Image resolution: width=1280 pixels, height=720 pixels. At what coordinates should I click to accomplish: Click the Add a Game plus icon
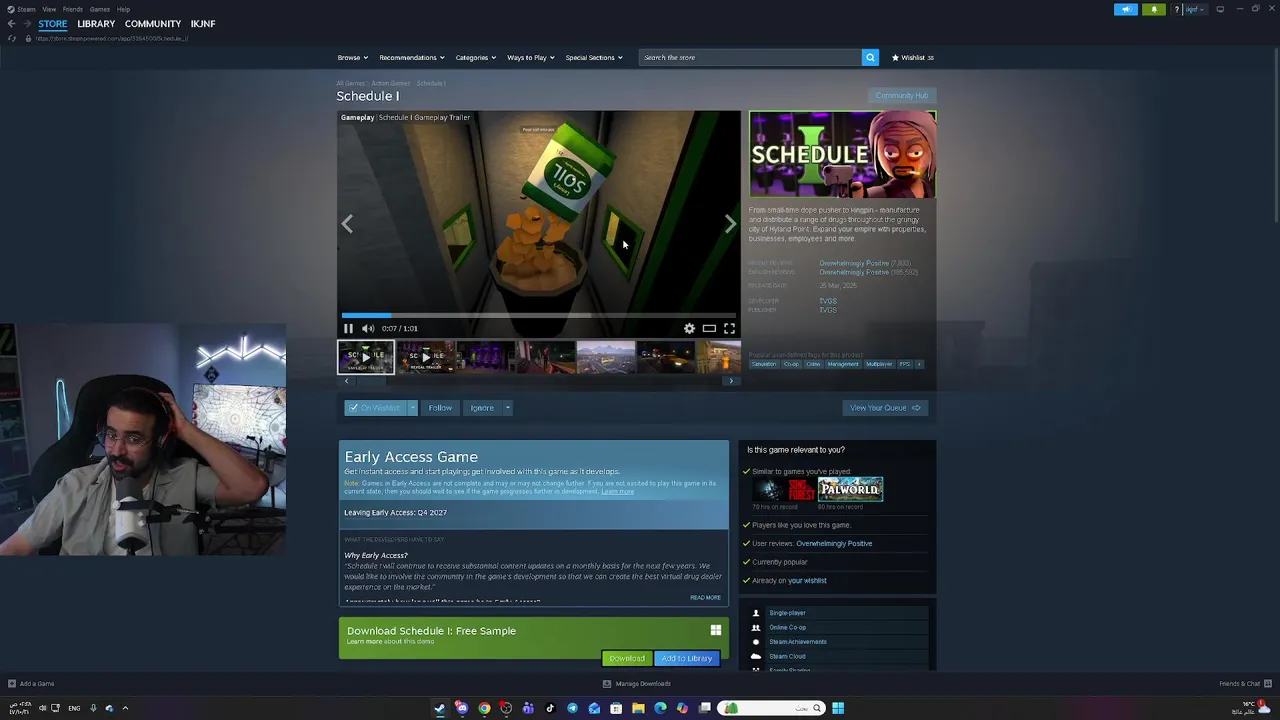(12, 684)
